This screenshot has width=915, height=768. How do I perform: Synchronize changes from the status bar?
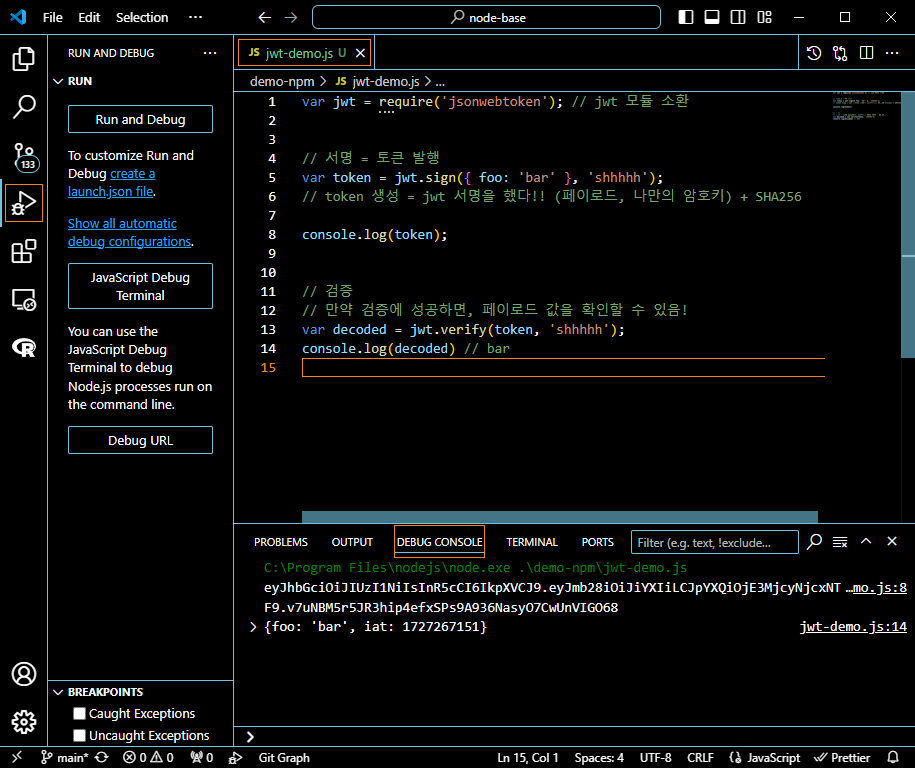coord(102,757)
